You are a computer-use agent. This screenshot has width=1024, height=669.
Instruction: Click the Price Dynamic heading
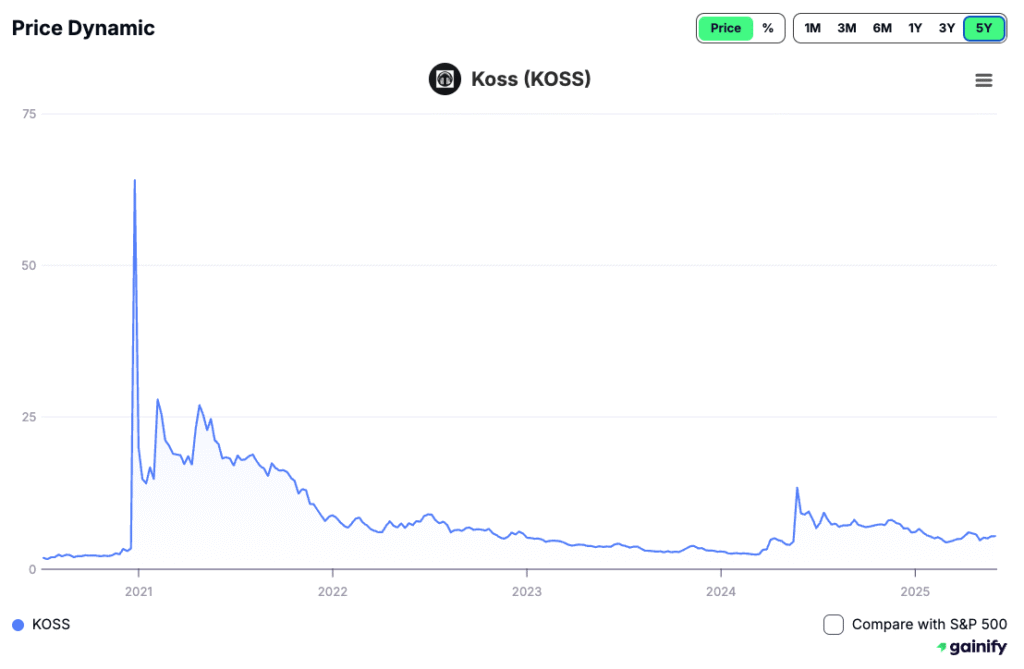click(84, 28)
